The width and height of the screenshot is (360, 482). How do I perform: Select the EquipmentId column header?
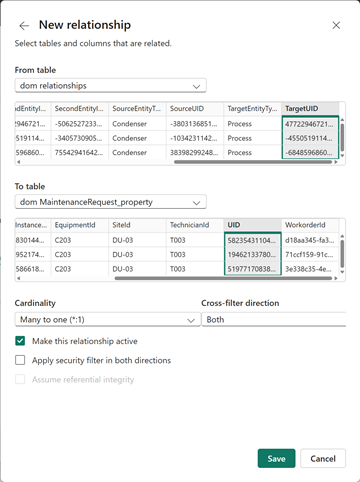[80, 225]
